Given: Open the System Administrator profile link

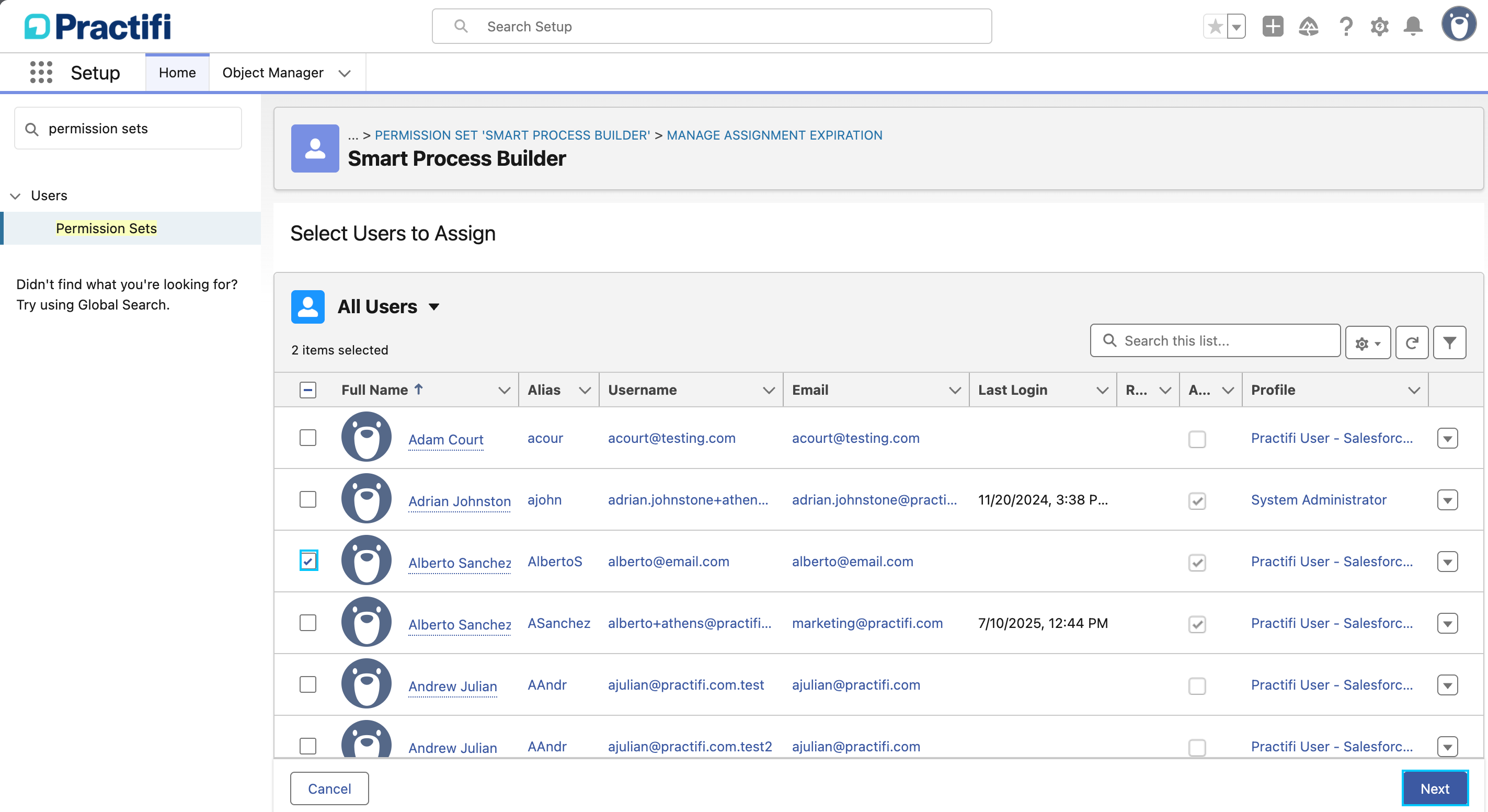Looking at the screenshot, I should pos(1318,499).
